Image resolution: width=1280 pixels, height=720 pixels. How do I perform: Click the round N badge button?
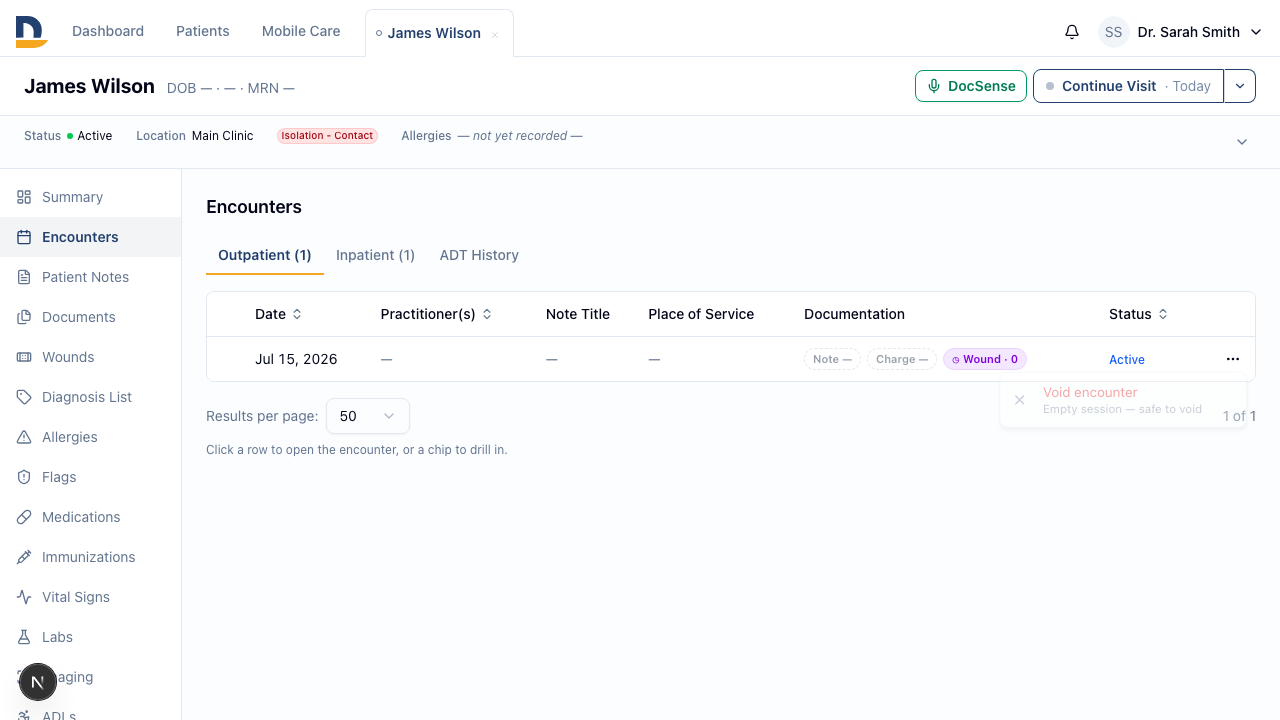38,682
